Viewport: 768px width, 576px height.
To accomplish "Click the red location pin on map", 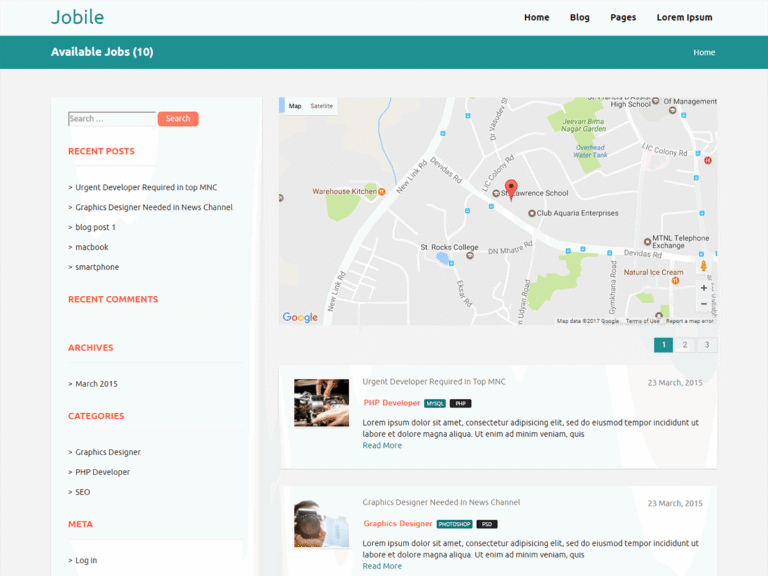I will point(511,189).
